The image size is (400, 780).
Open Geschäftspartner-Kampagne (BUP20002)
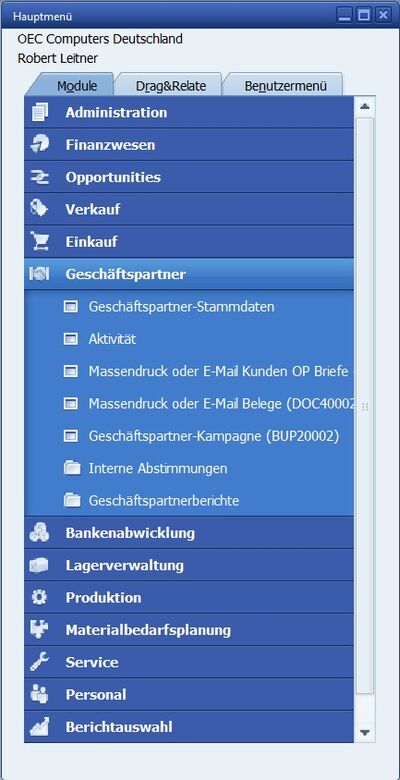(214, 436)
